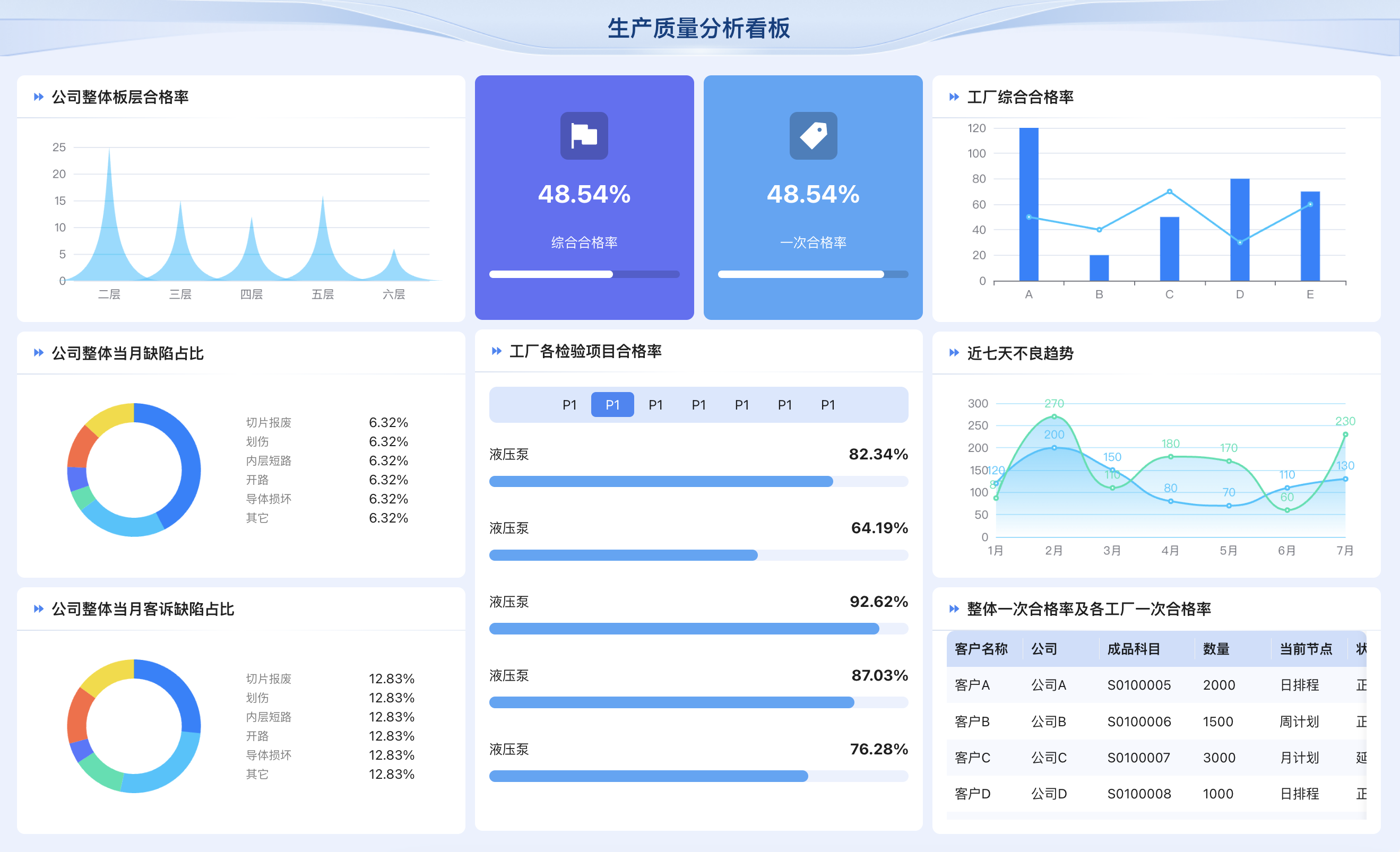Click arrow icon beside 公司整体当月客诉缺陷占比 title

point(39,609)
